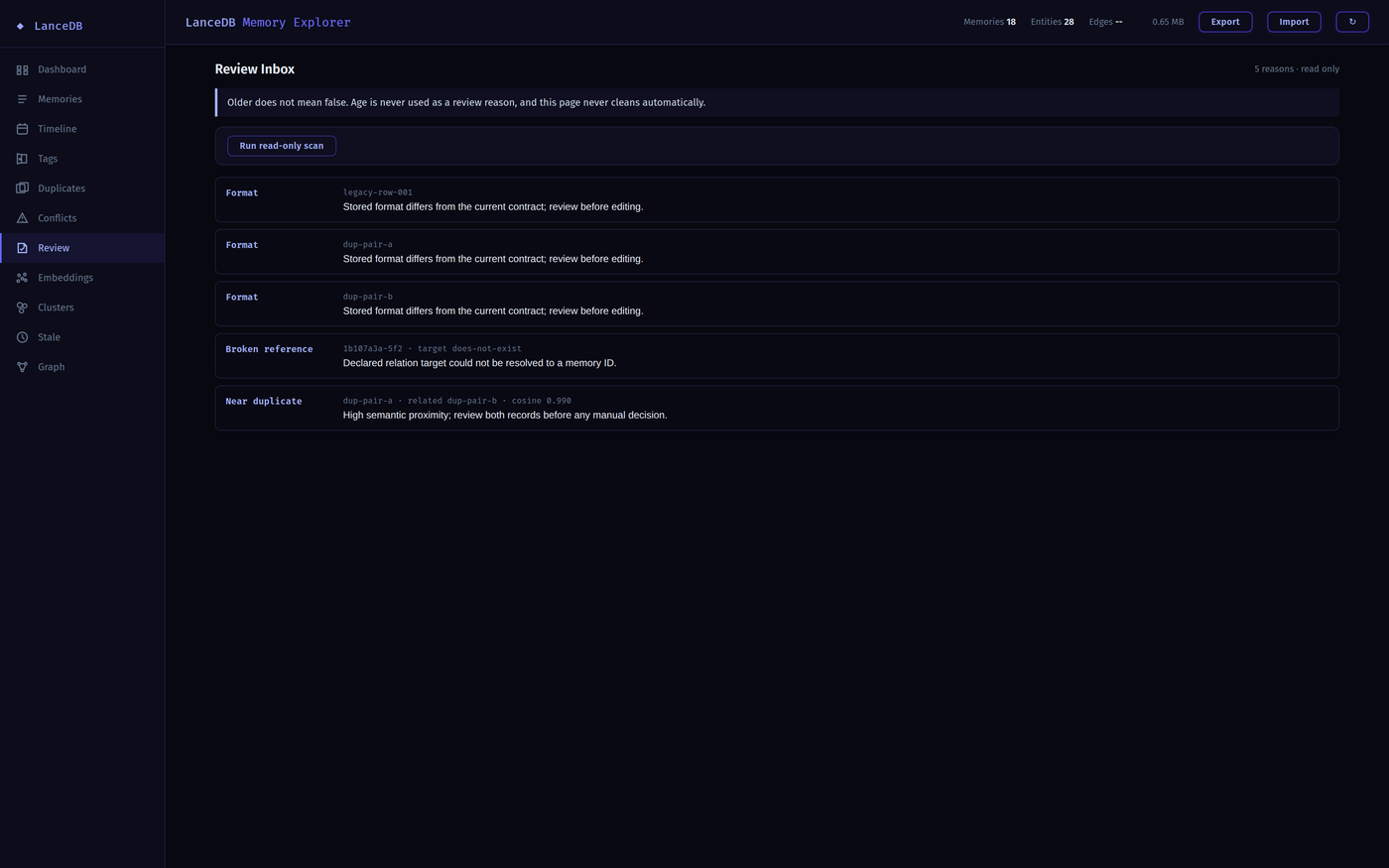Open the Broken reference review card

click(777, 356)
